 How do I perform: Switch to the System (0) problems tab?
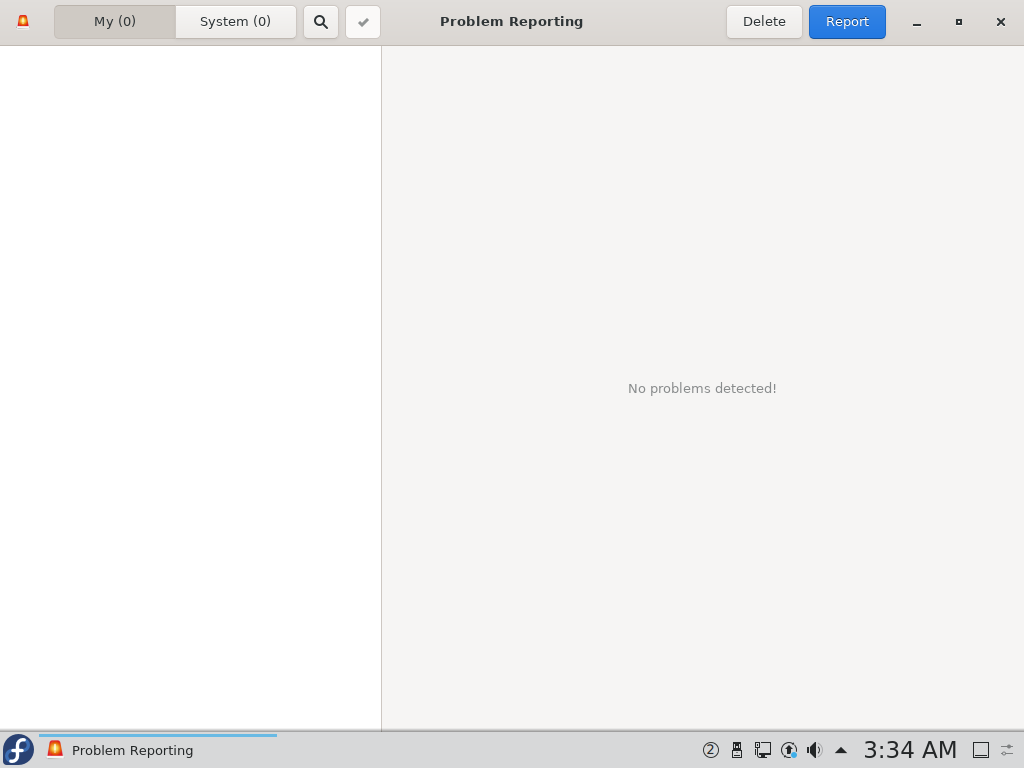(235, 22)
